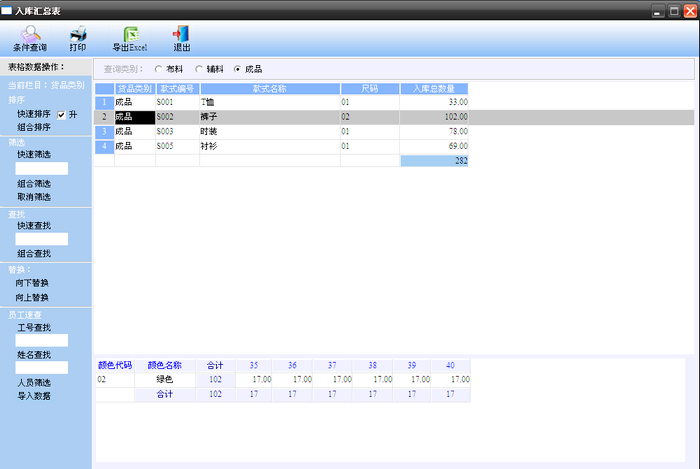This screenshot has height=469, width=700.
Task: Select the 成品 radio button
Action: 237,69
